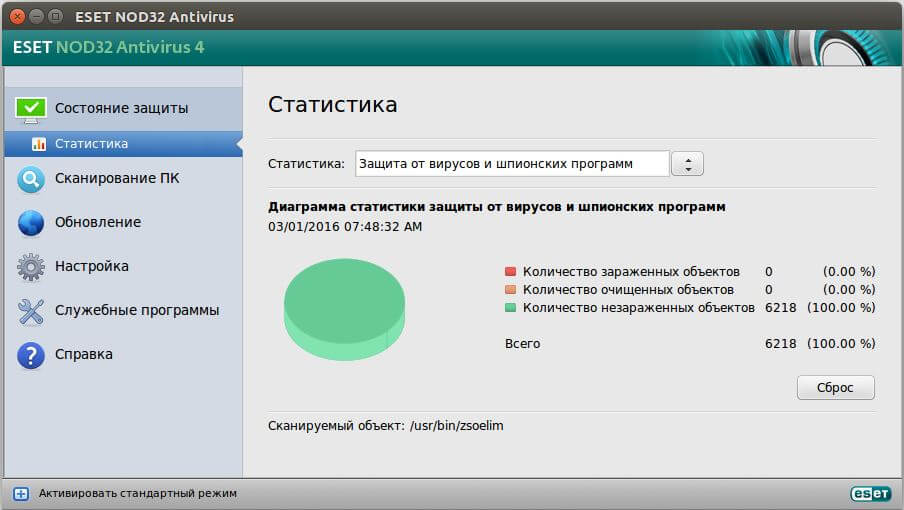Image resolution: width=904 pixels, height=510 pixels.
Task: Click orange cleaned objects legend swatch
Action: (510, 289)
